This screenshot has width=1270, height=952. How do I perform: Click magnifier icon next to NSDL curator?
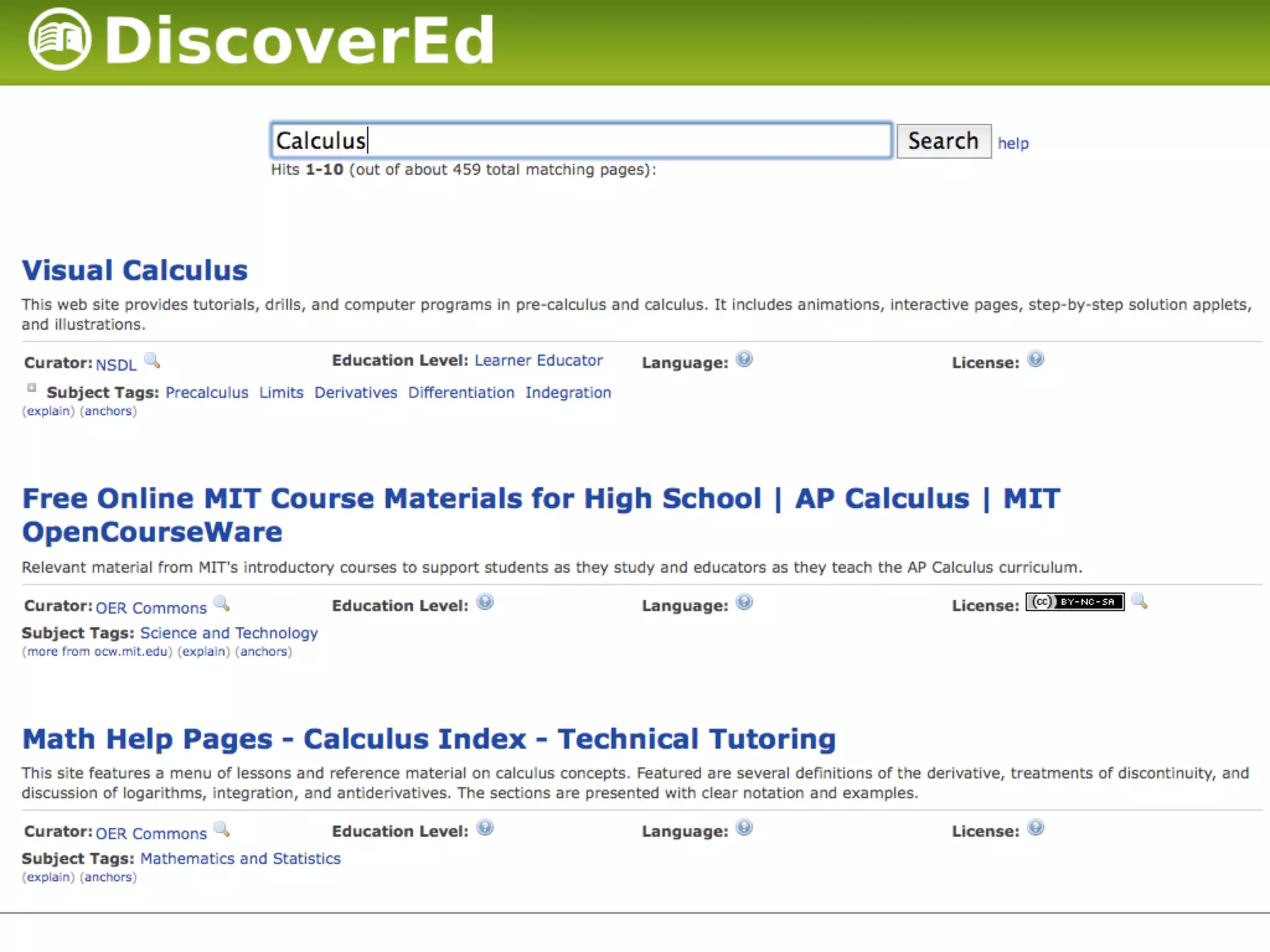click(x=152, y=361)
